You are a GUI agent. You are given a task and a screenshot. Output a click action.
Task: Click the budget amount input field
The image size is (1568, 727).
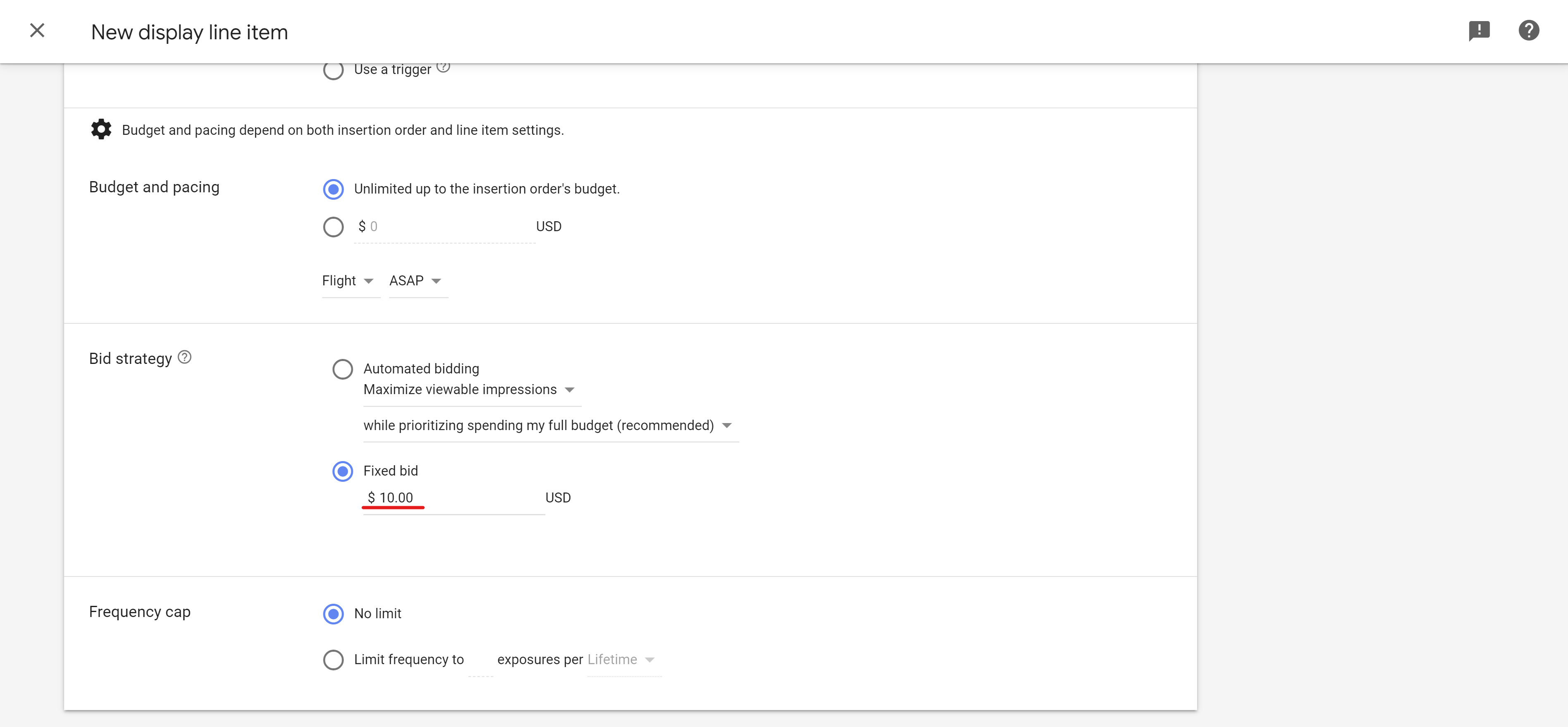(x=447, y=227)
